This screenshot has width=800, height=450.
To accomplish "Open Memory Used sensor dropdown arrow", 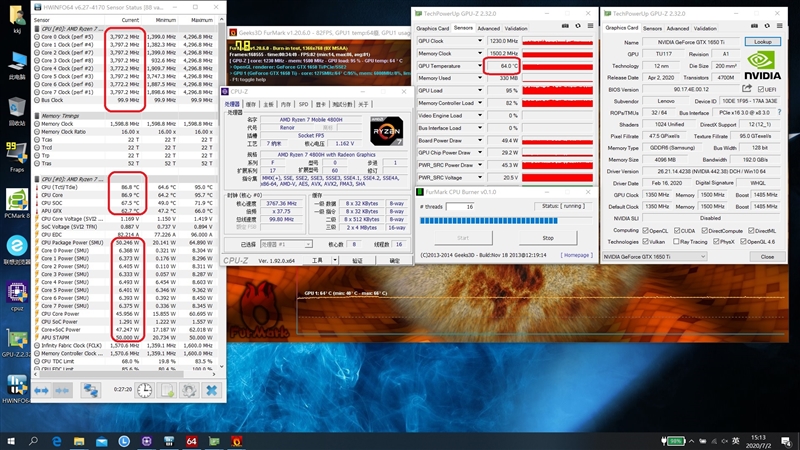I will 480,78.
